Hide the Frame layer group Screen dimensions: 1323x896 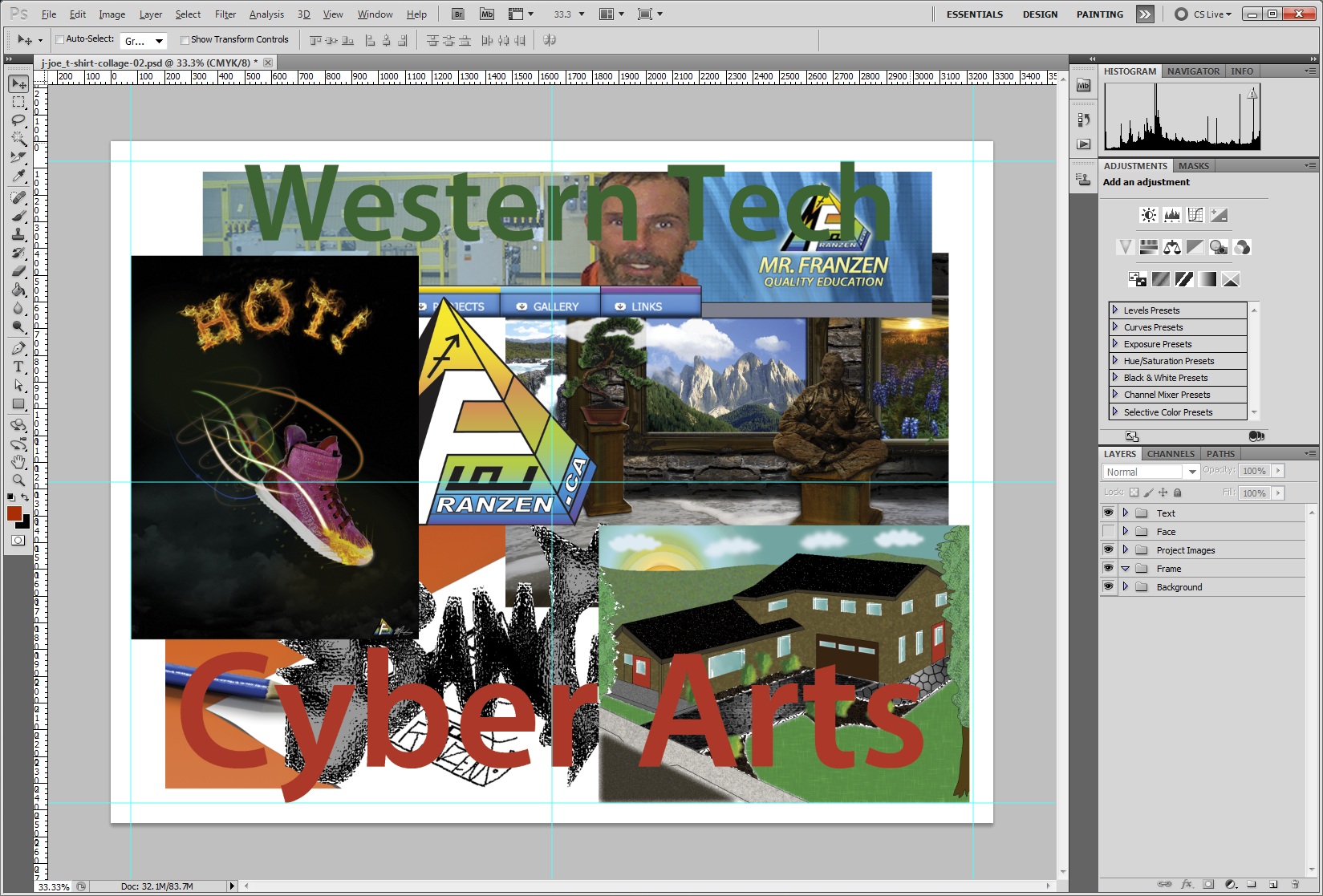pyautogui.click(x=1108, y=568)
